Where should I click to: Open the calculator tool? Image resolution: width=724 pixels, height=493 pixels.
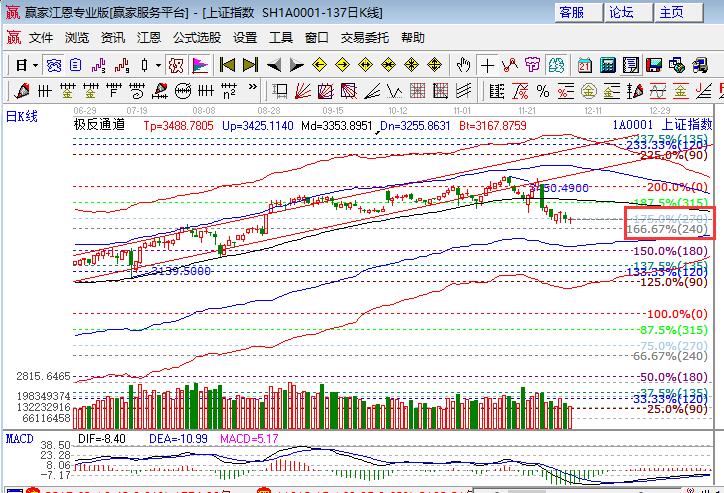coord(607,65)
